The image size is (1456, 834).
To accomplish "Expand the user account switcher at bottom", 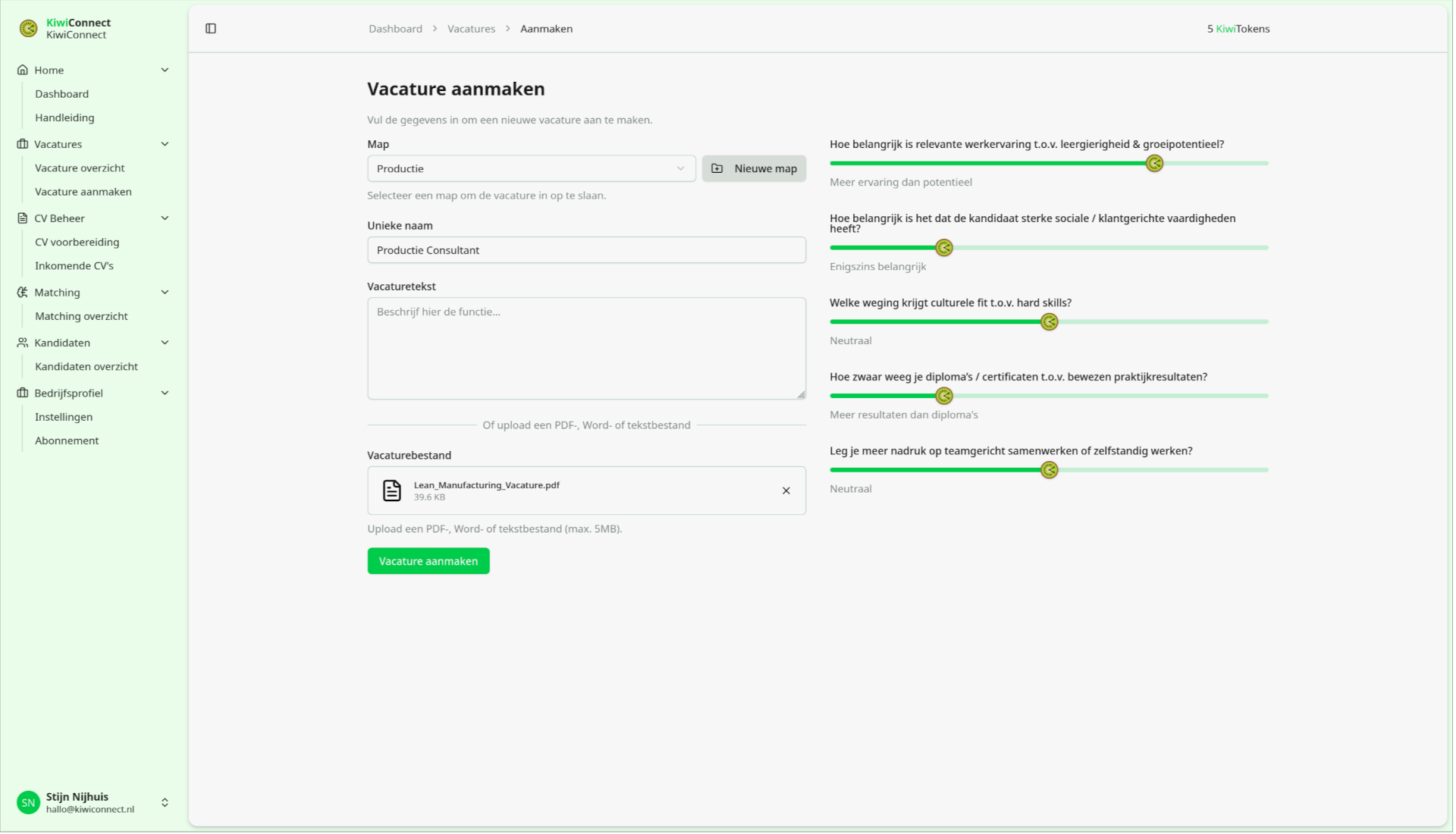I will [165, 802].
